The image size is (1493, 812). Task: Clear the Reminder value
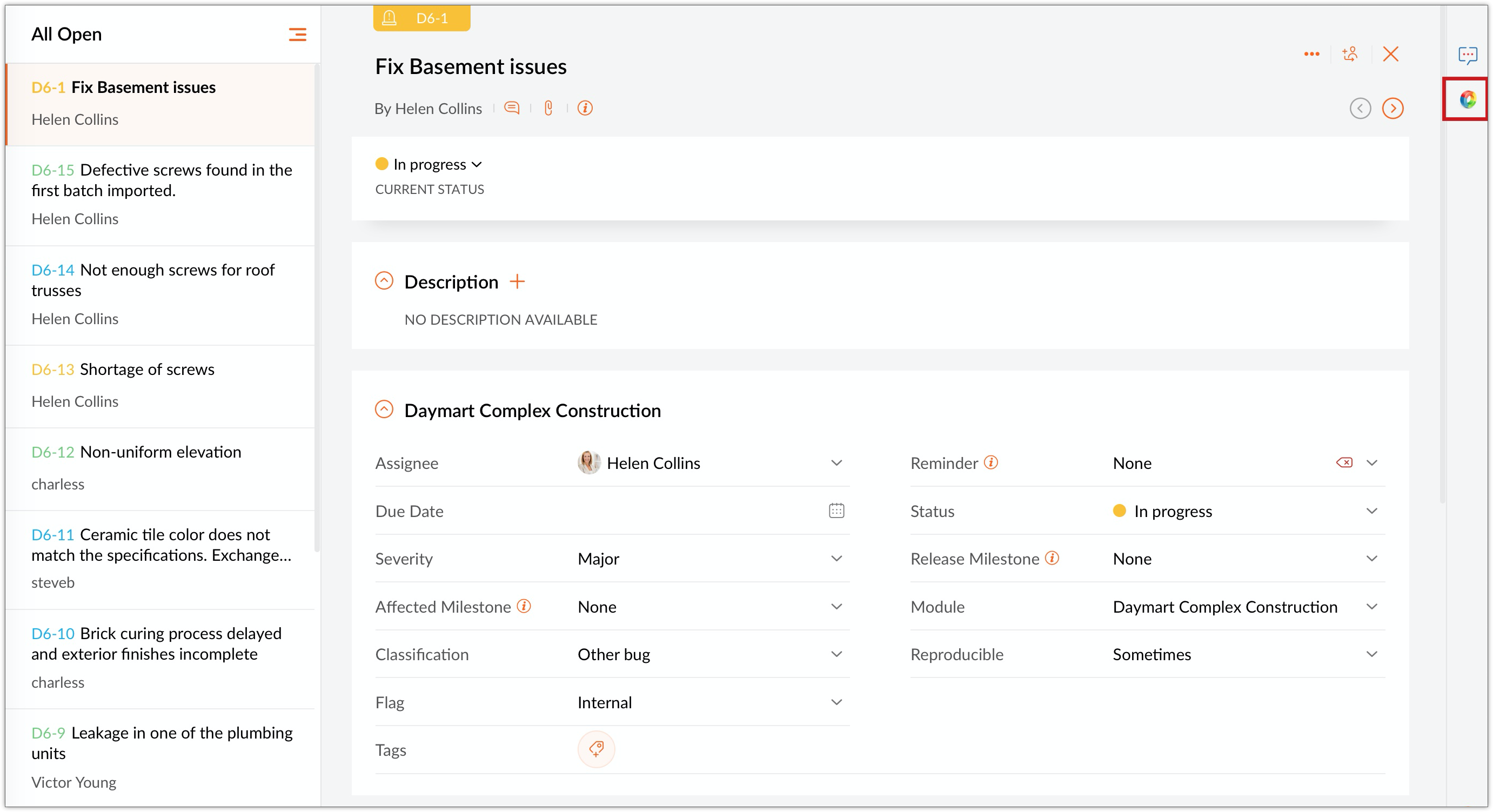1344,462
